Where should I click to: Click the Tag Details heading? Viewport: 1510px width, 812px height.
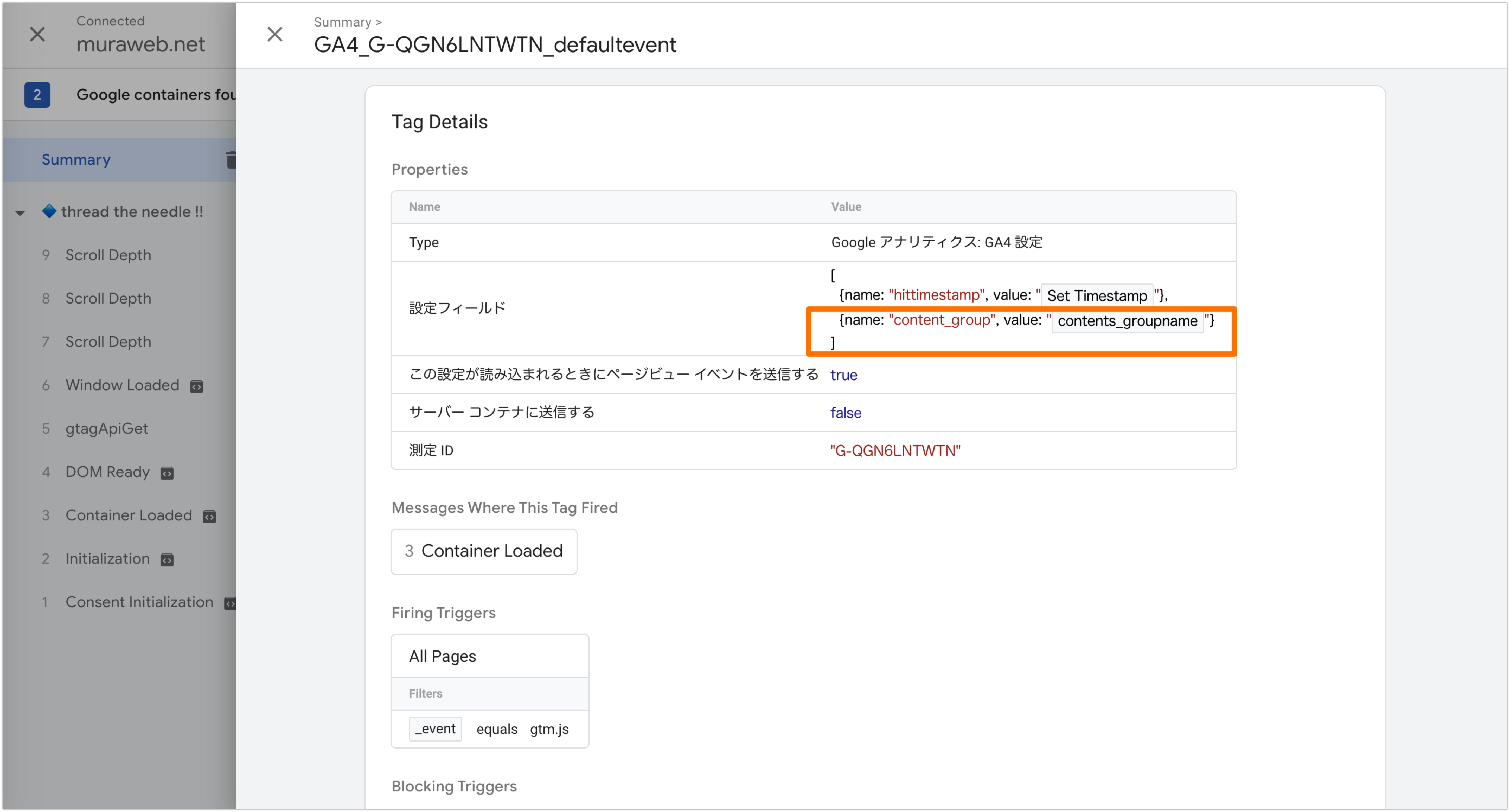[x=439, y=122]
